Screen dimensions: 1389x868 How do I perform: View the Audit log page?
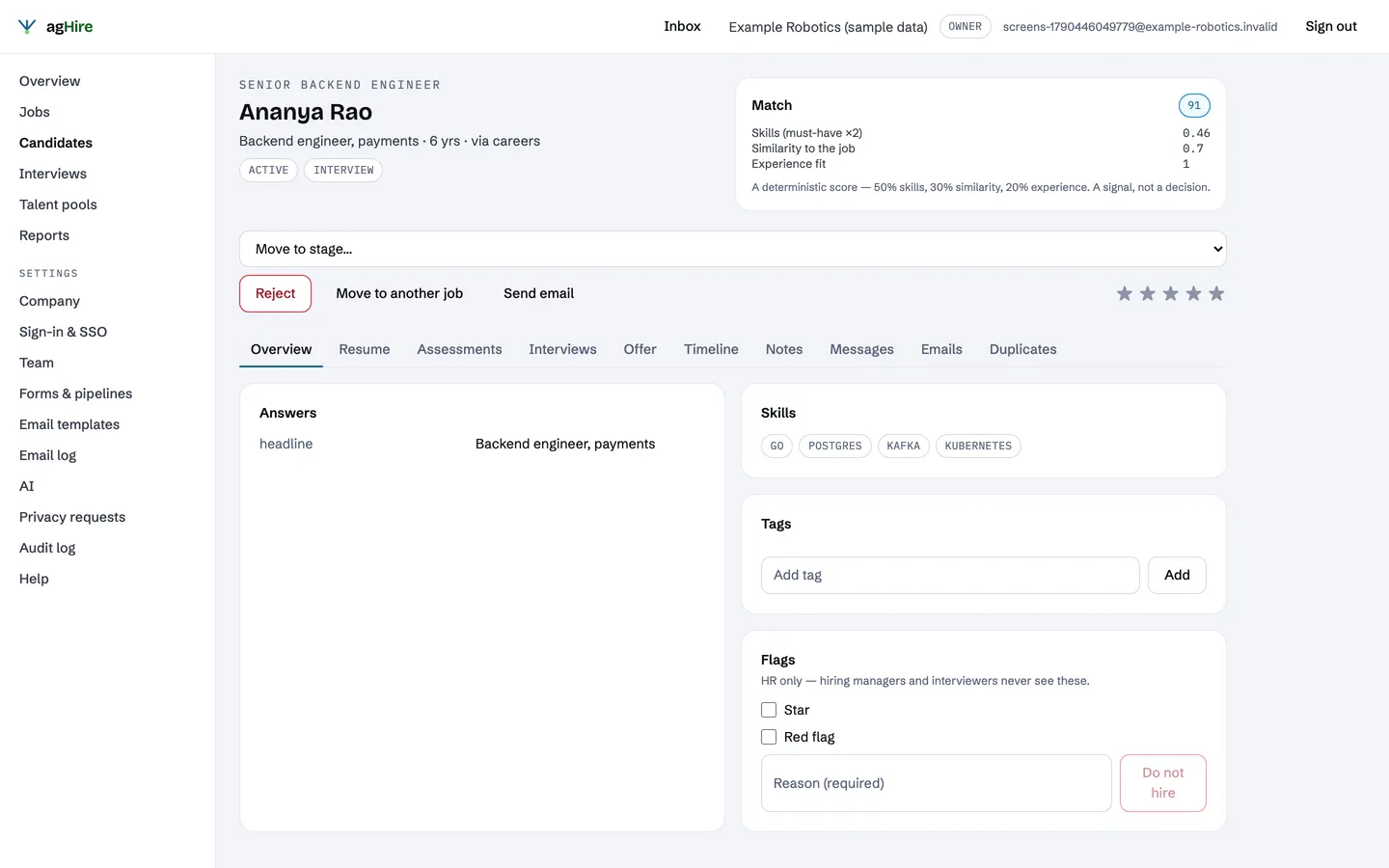coord(47,548)
